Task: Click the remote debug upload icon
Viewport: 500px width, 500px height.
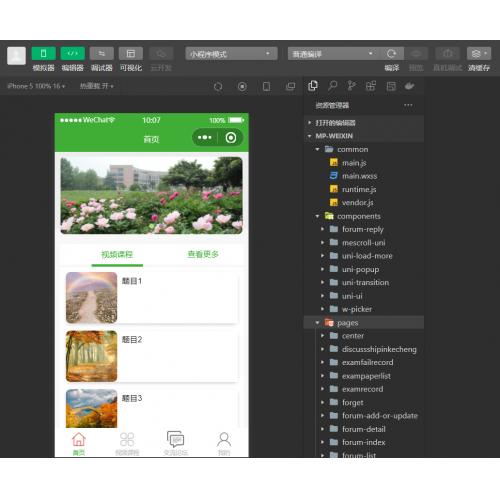Action: pos(447,54)
